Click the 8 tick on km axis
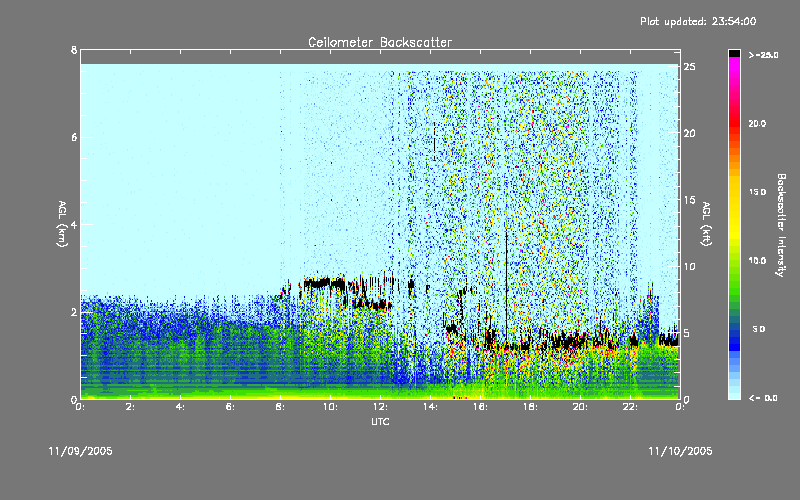This screenshot has height=500, width=800. (x=74, y=50)
